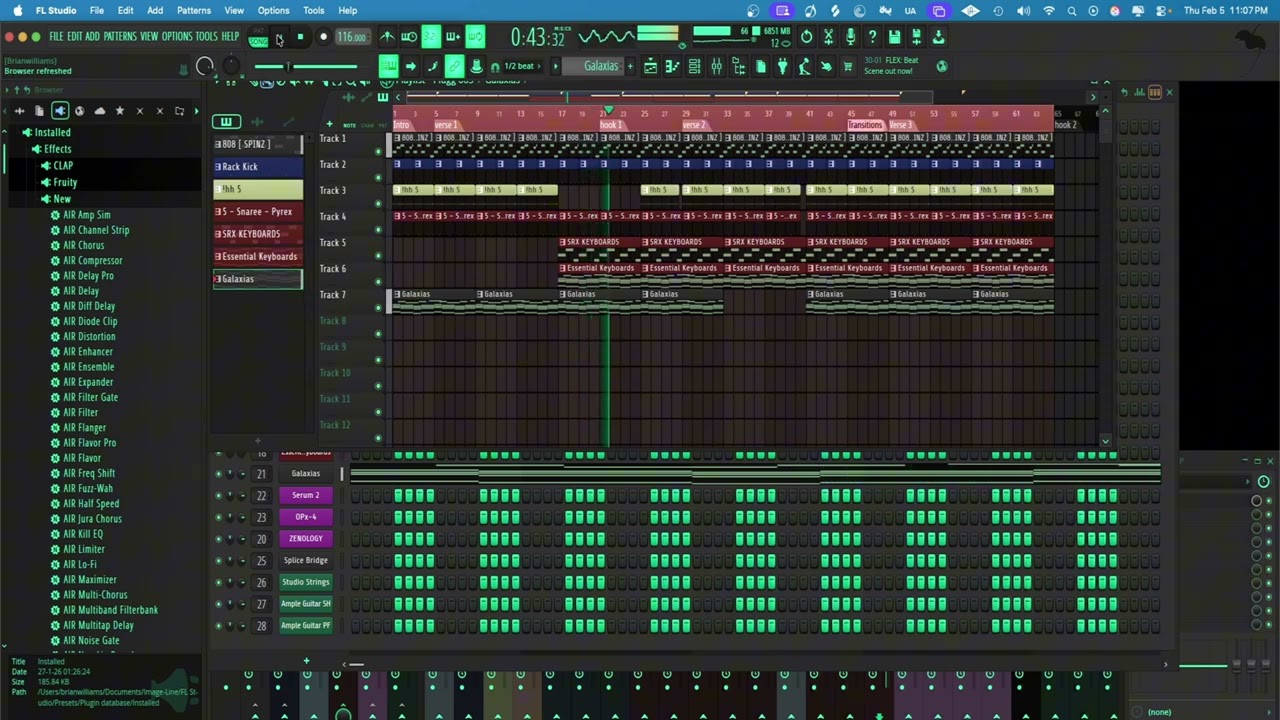This screenshot has height=720, width=1280.
Task: Switch to SONG playback mode
Action: [259, 42]
